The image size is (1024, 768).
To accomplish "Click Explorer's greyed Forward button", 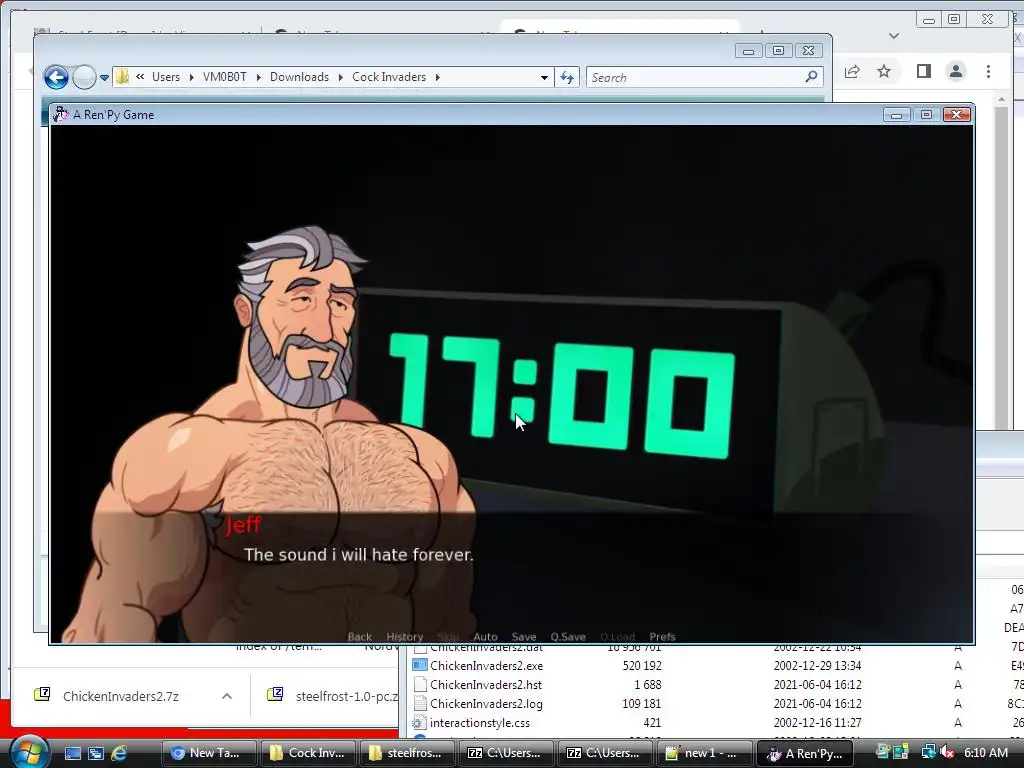I will [84, 77].
